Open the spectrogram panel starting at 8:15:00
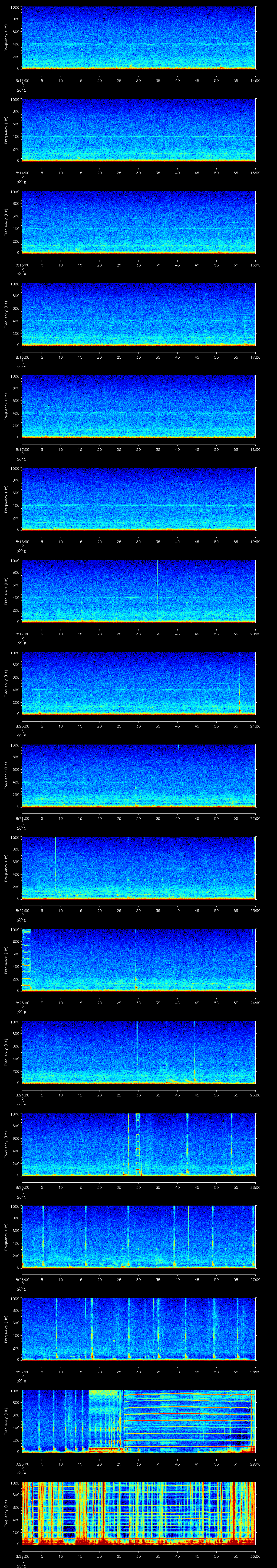This screenshot has width=277, height=1568. pyautogui.click(x=138, y=222)
